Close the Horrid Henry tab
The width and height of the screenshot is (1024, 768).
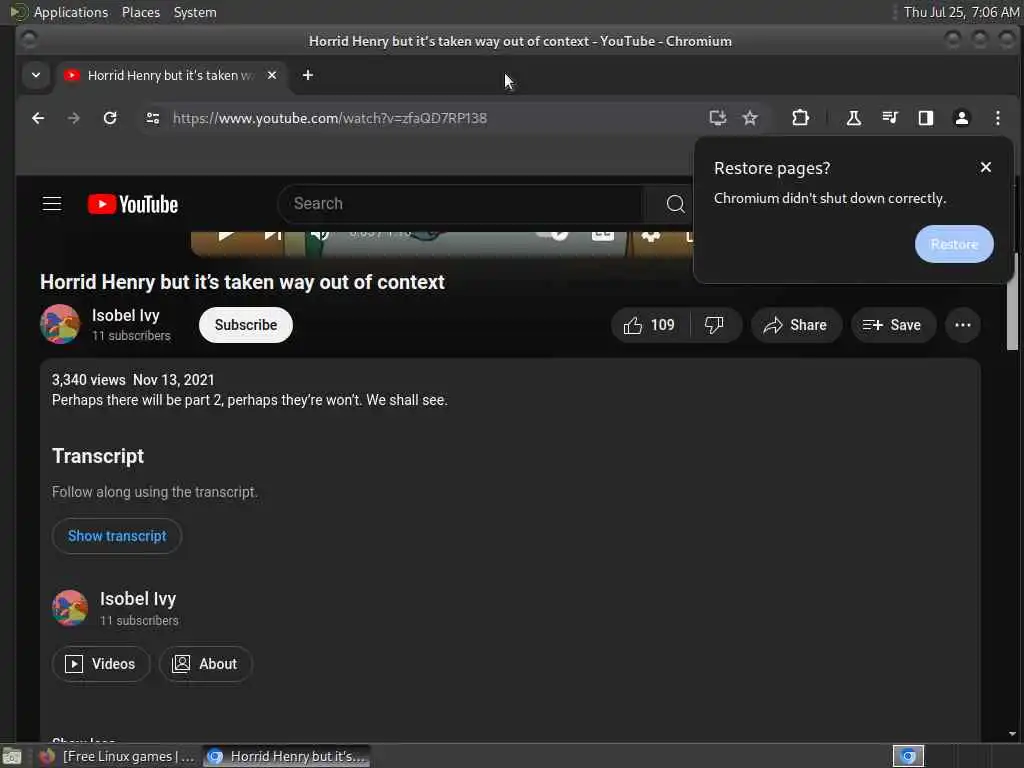pos(272,75)
